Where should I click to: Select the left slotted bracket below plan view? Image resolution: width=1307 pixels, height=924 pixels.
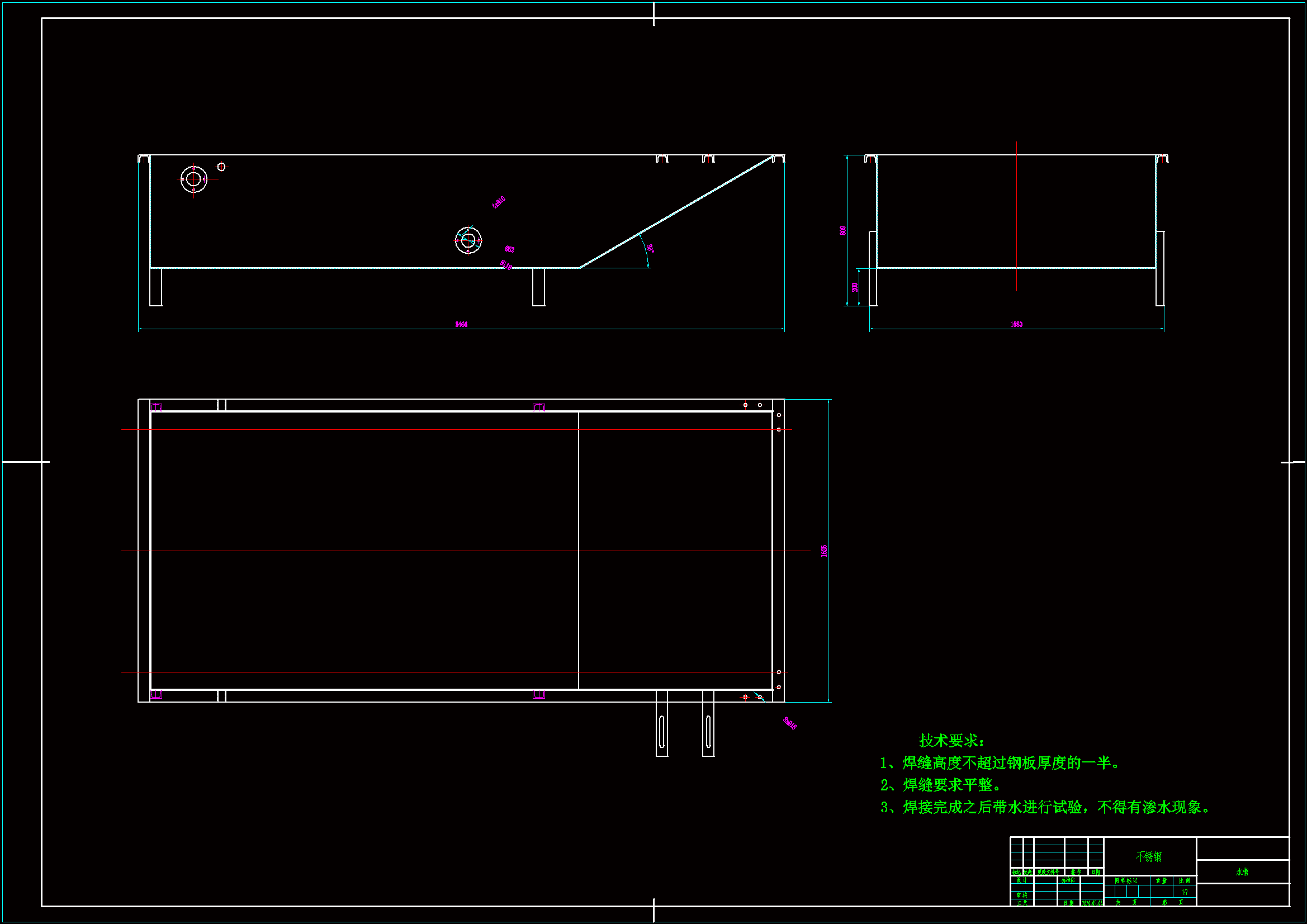click(x=661, y=731)
